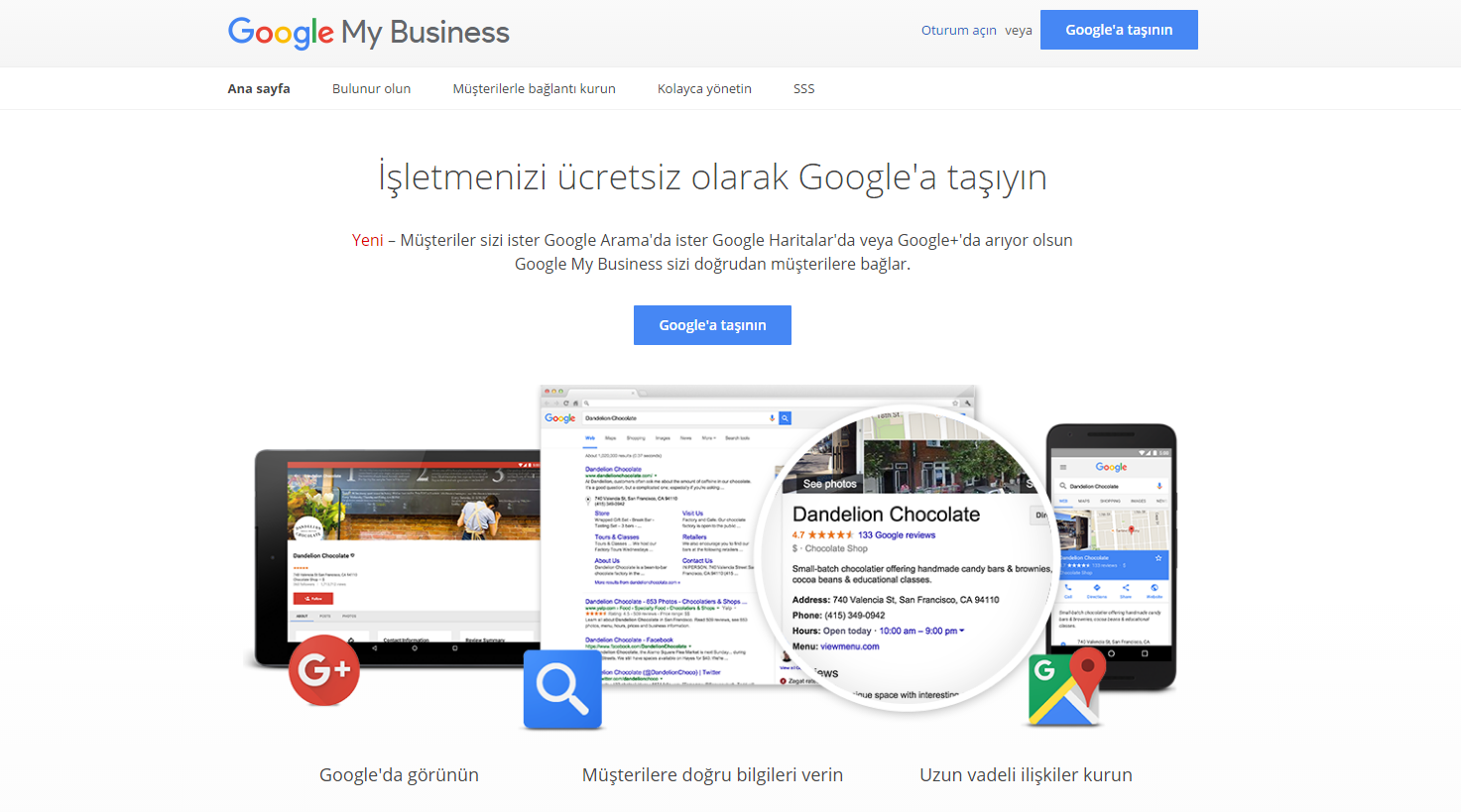
Task: Click the hours dropdown arrow in magnified card
Action: pos(961,631)
